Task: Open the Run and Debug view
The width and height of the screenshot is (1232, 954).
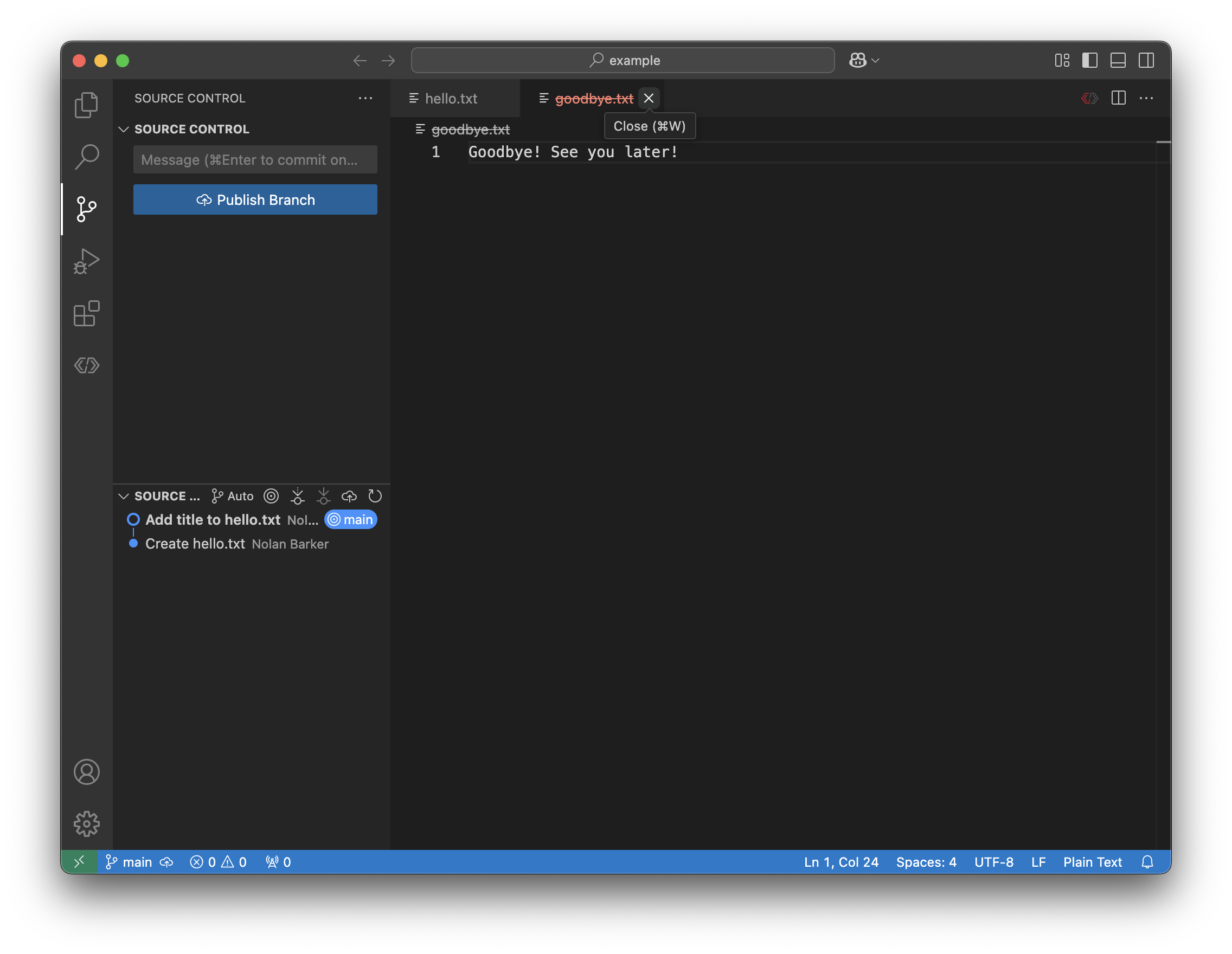Action: pyautogui.click(x=86, y=261)
